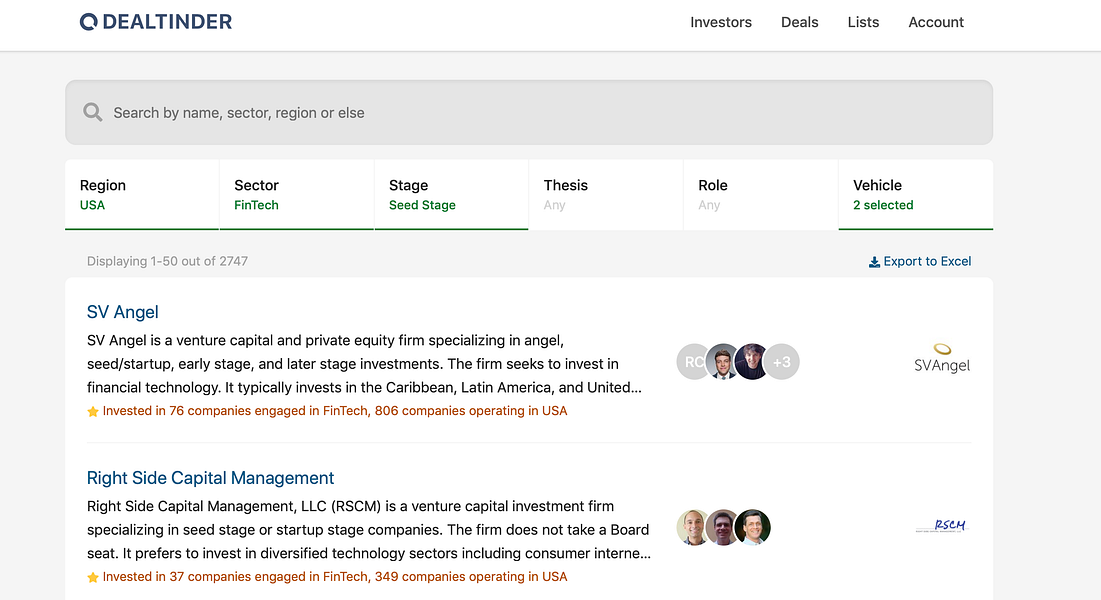Click the Right Side Capital Management description text
The height and width of the screenshot is (600, 1101).
click(x=369, y=530)
